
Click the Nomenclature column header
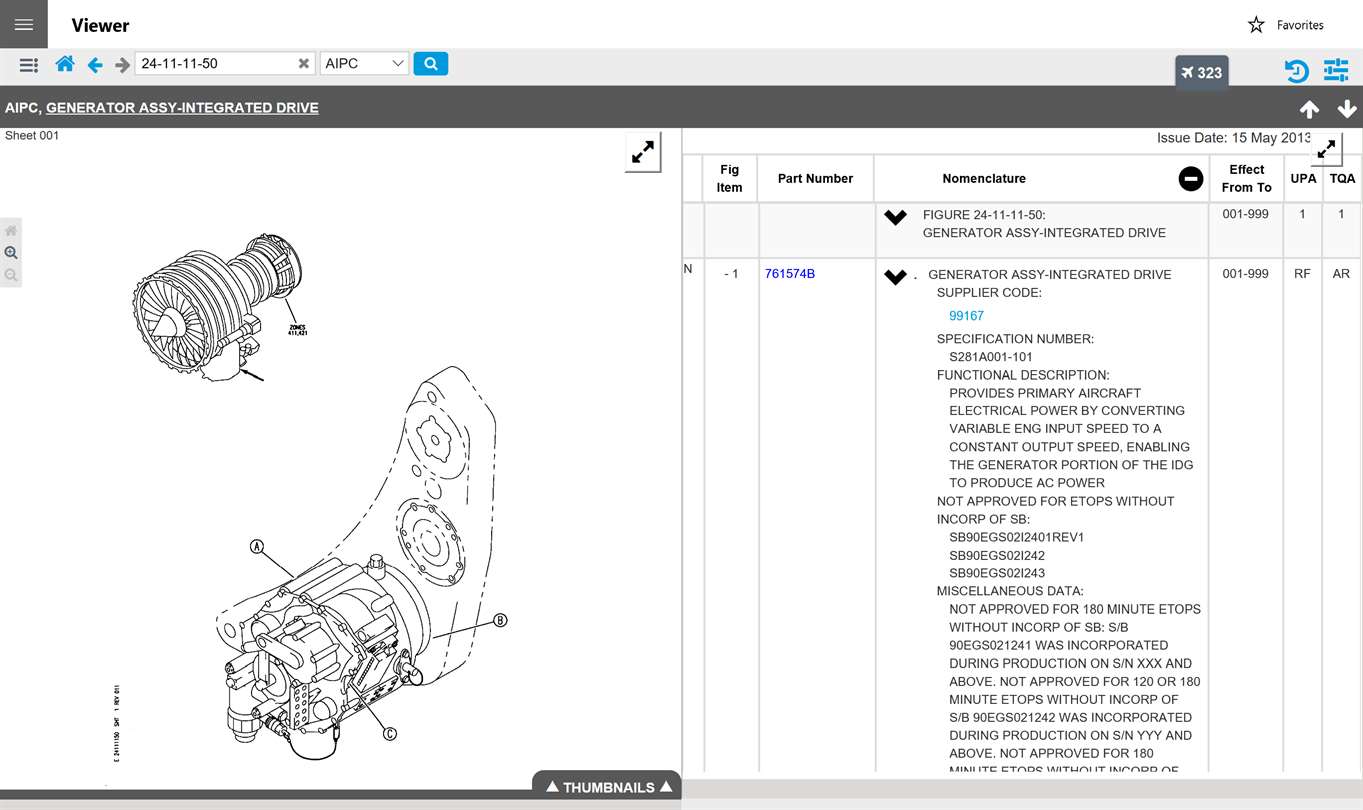tap(984, 178)
